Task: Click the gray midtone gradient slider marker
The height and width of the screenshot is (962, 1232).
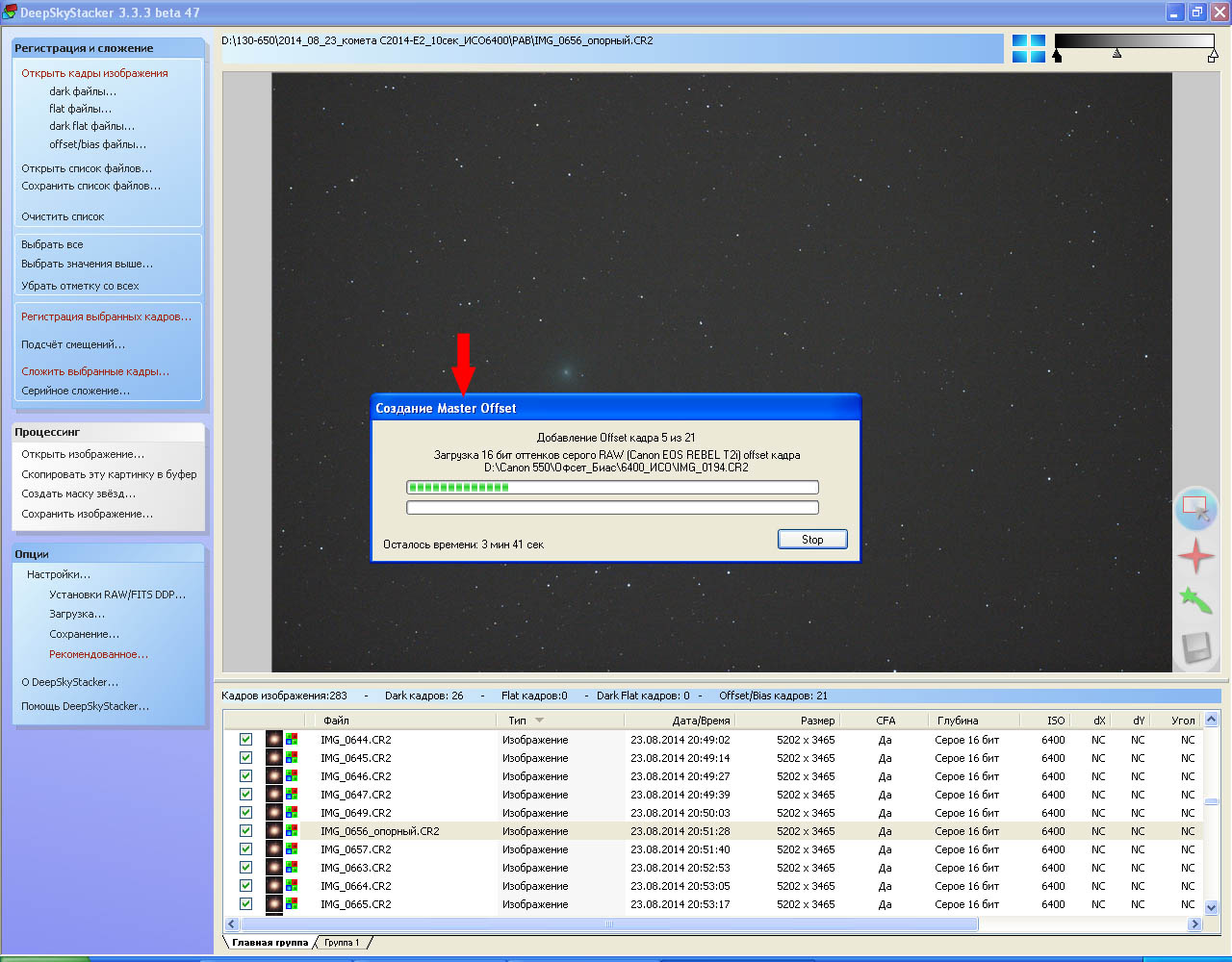Action: click(x=1116, y=54)
